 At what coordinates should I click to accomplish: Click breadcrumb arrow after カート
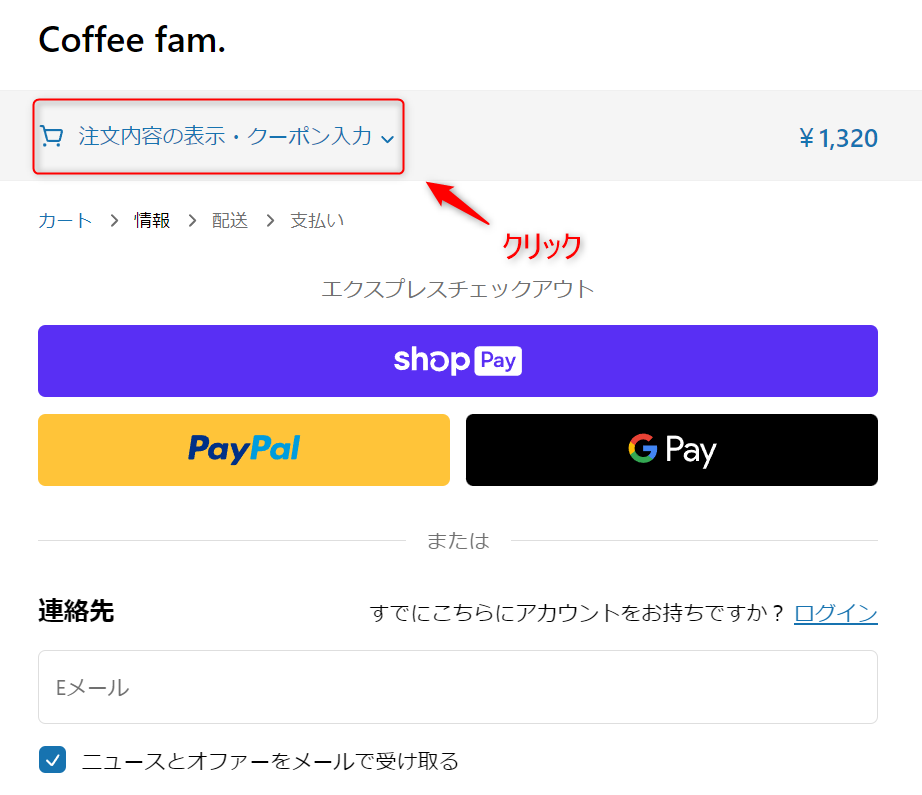point(114,221)
